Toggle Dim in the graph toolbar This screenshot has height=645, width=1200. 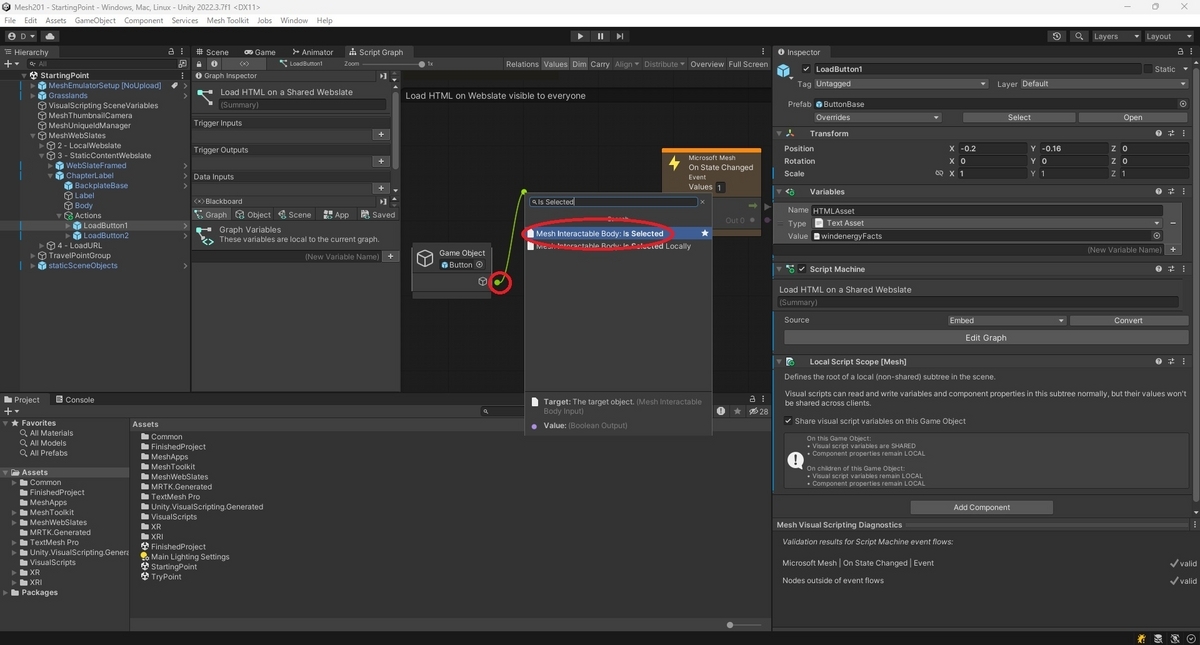point(579,64)
